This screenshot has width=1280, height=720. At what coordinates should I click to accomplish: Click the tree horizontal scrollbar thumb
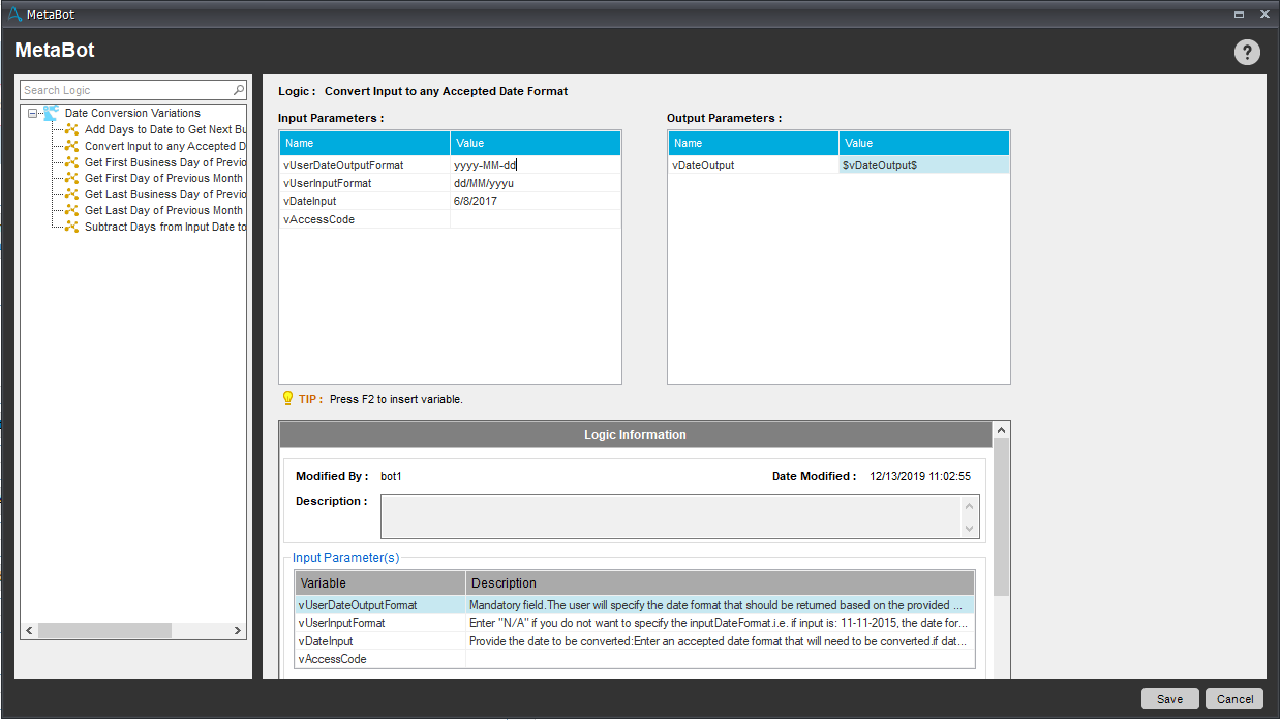point(104,631)
